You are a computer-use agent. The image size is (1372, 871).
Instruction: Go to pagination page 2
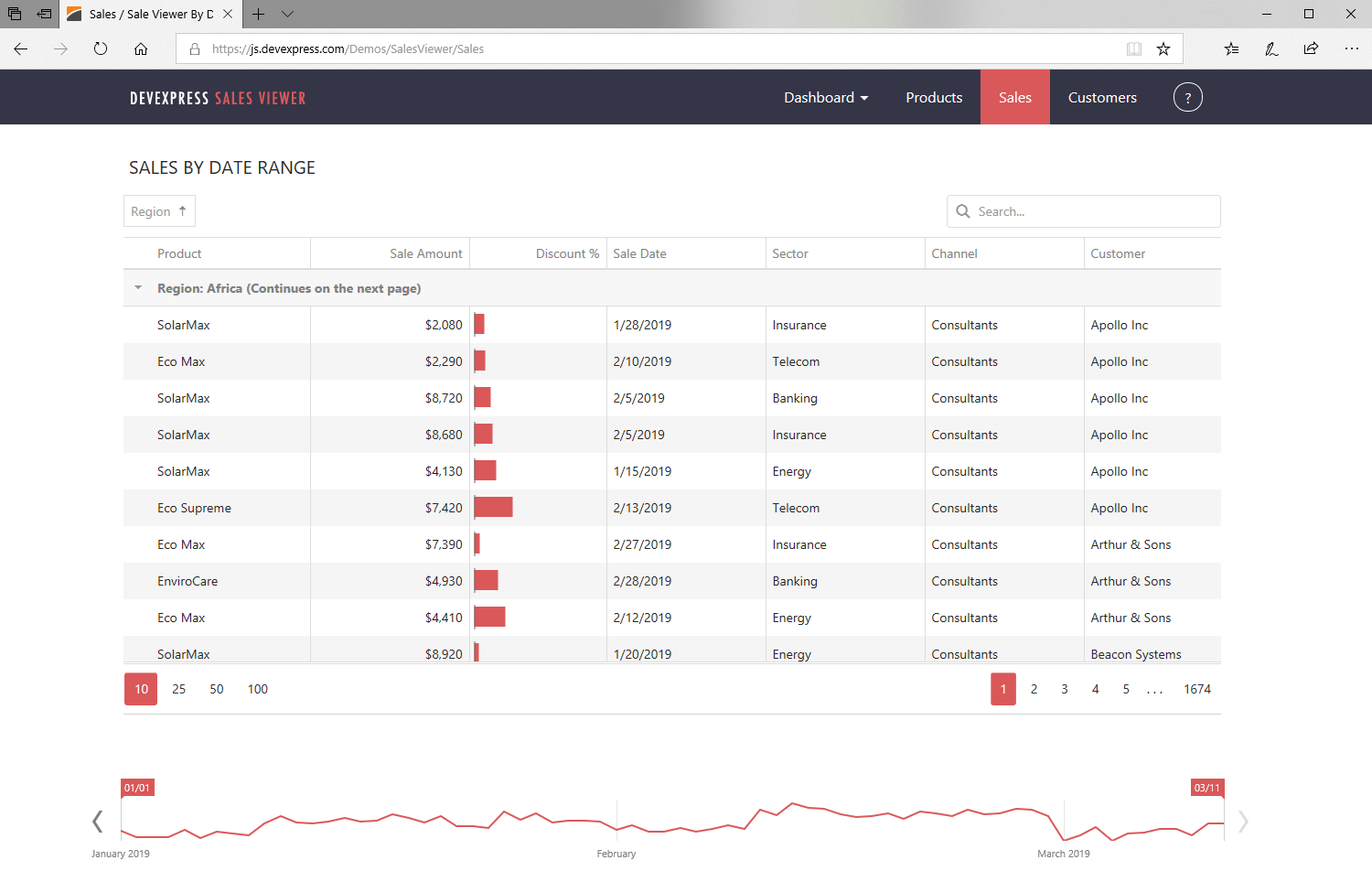(x=1034, y=689)
